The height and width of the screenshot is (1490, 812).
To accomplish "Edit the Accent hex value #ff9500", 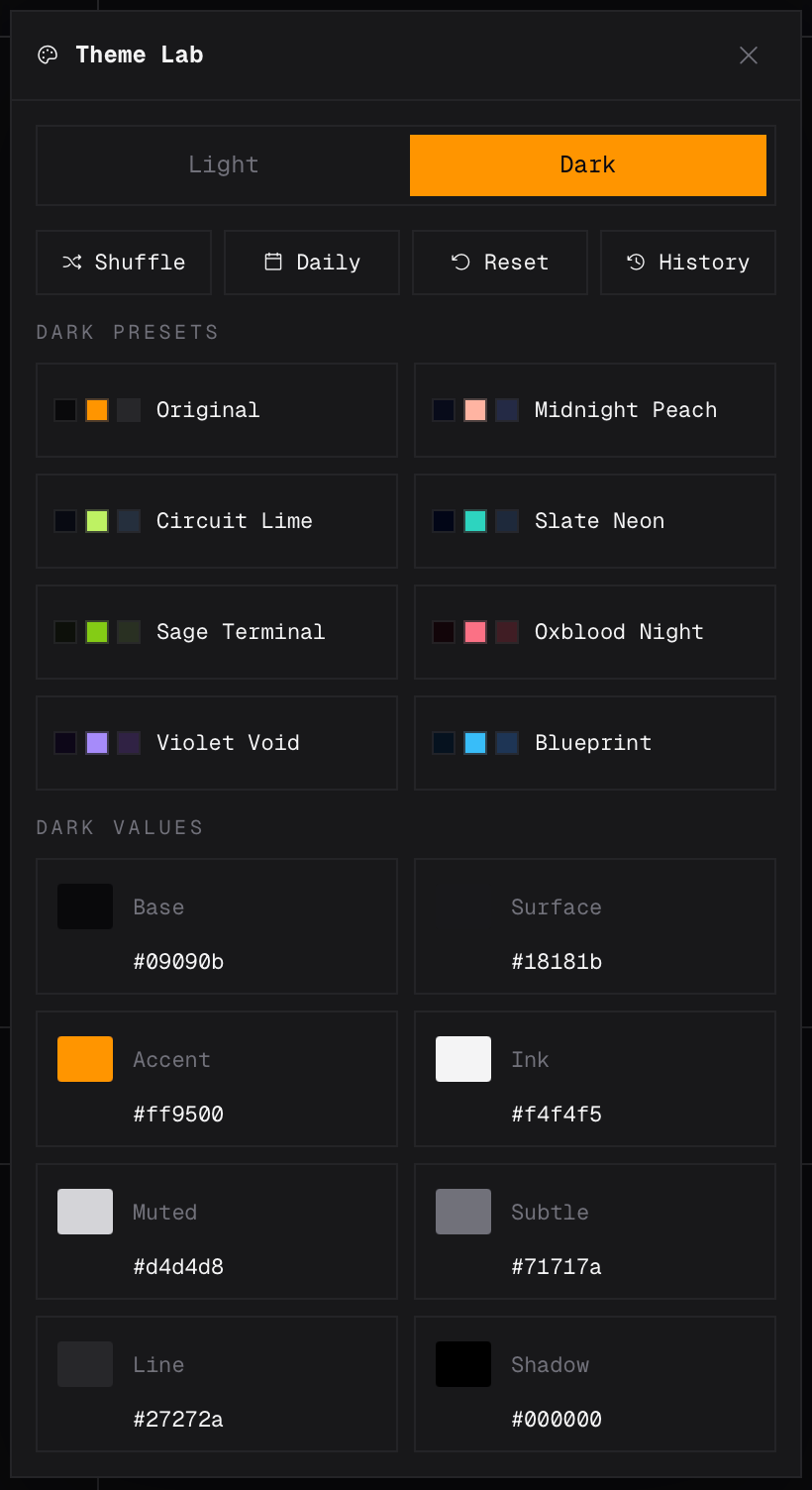I will click(x=178, y=1115).
